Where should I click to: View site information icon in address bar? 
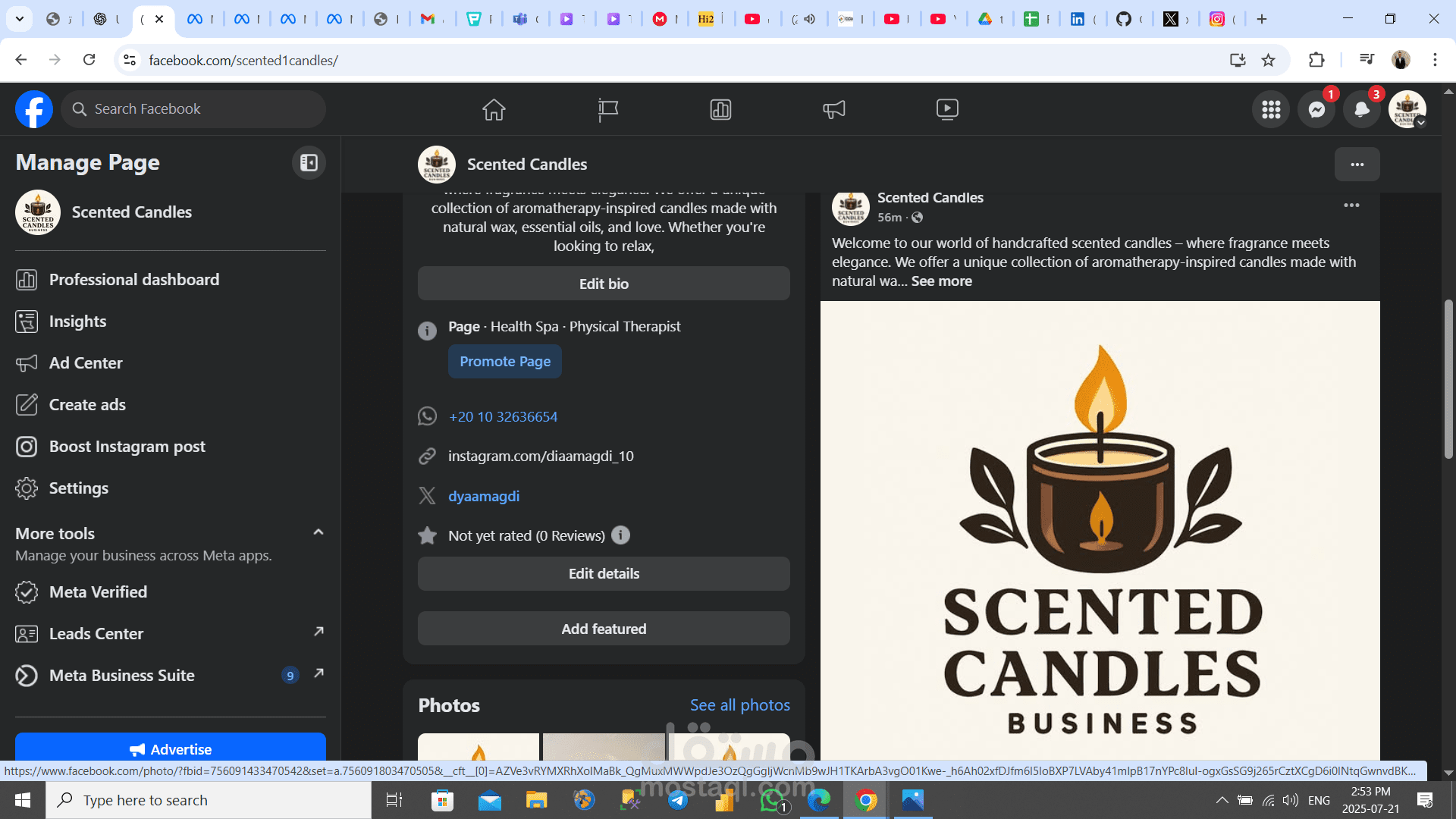(x=130, y=60)
